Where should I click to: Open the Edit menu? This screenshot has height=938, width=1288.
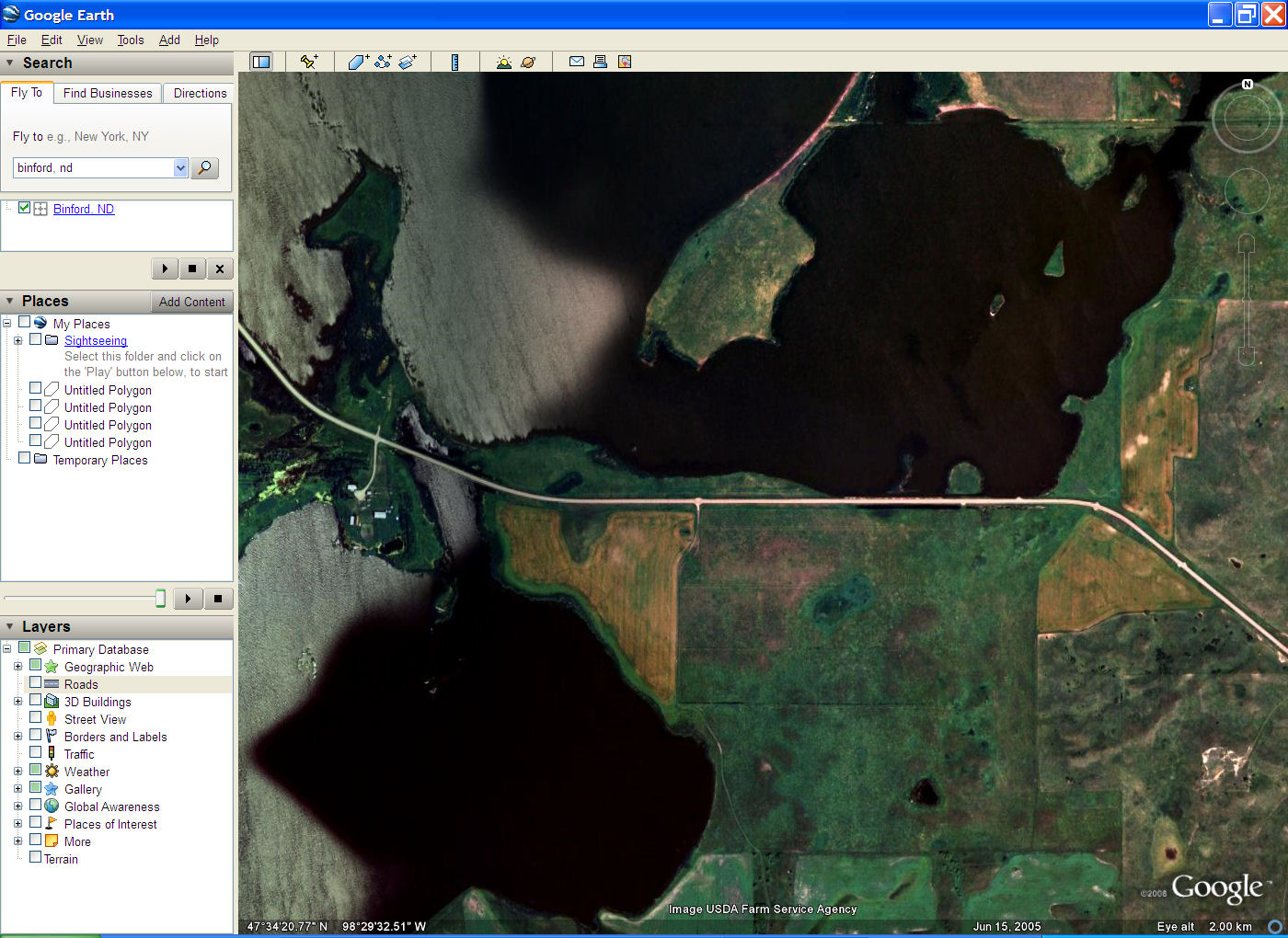tap(52, 40)
